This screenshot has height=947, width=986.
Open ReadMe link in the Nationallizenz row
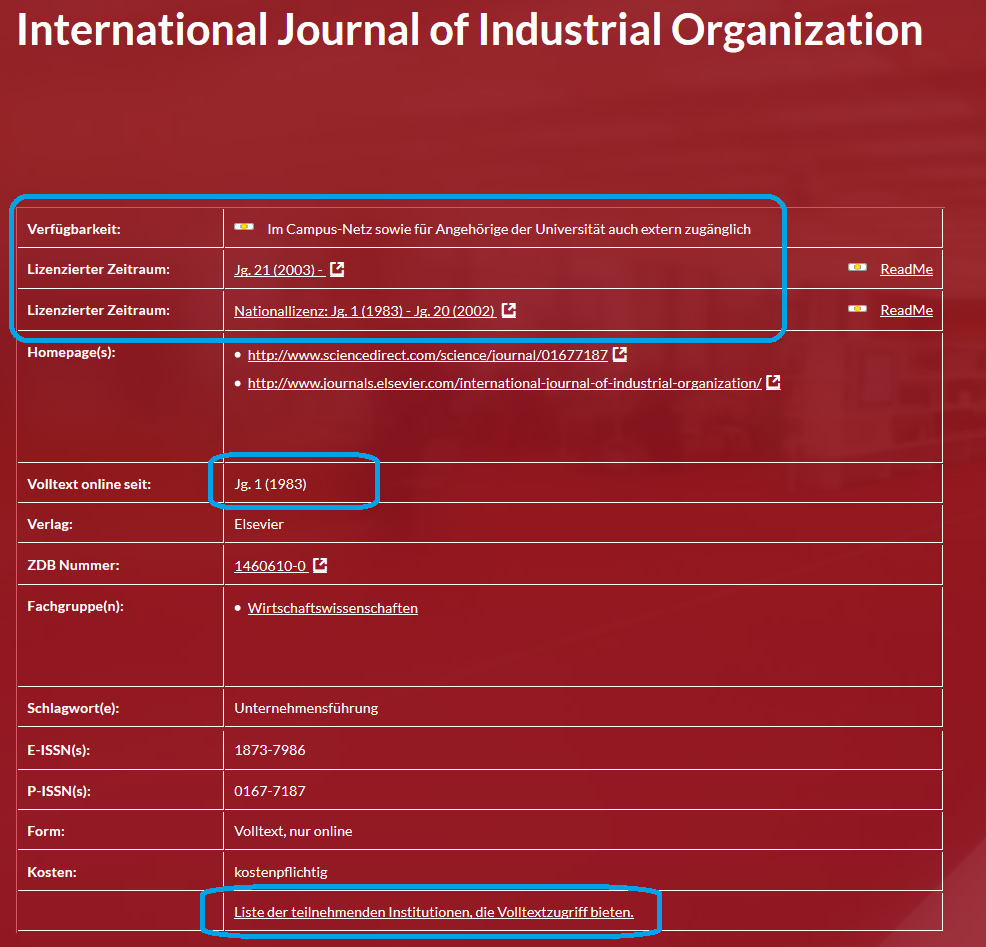point(906,310)
